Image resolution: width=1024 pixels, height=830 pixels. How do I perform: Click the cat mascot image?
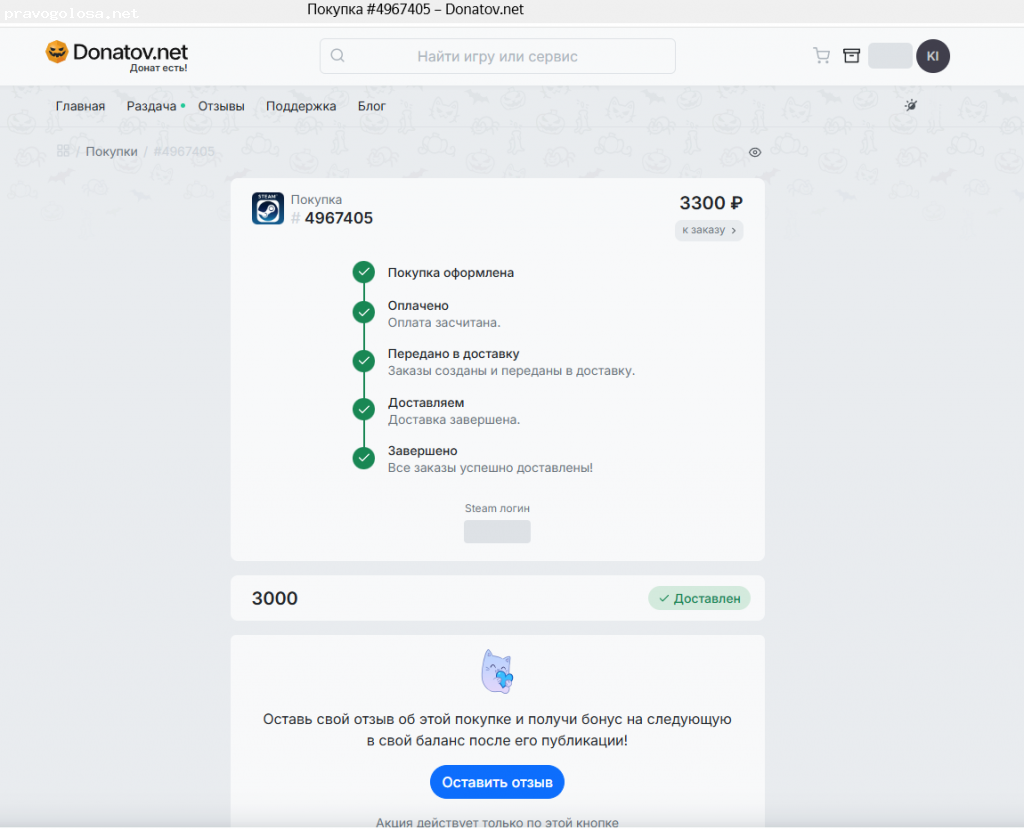497,671
